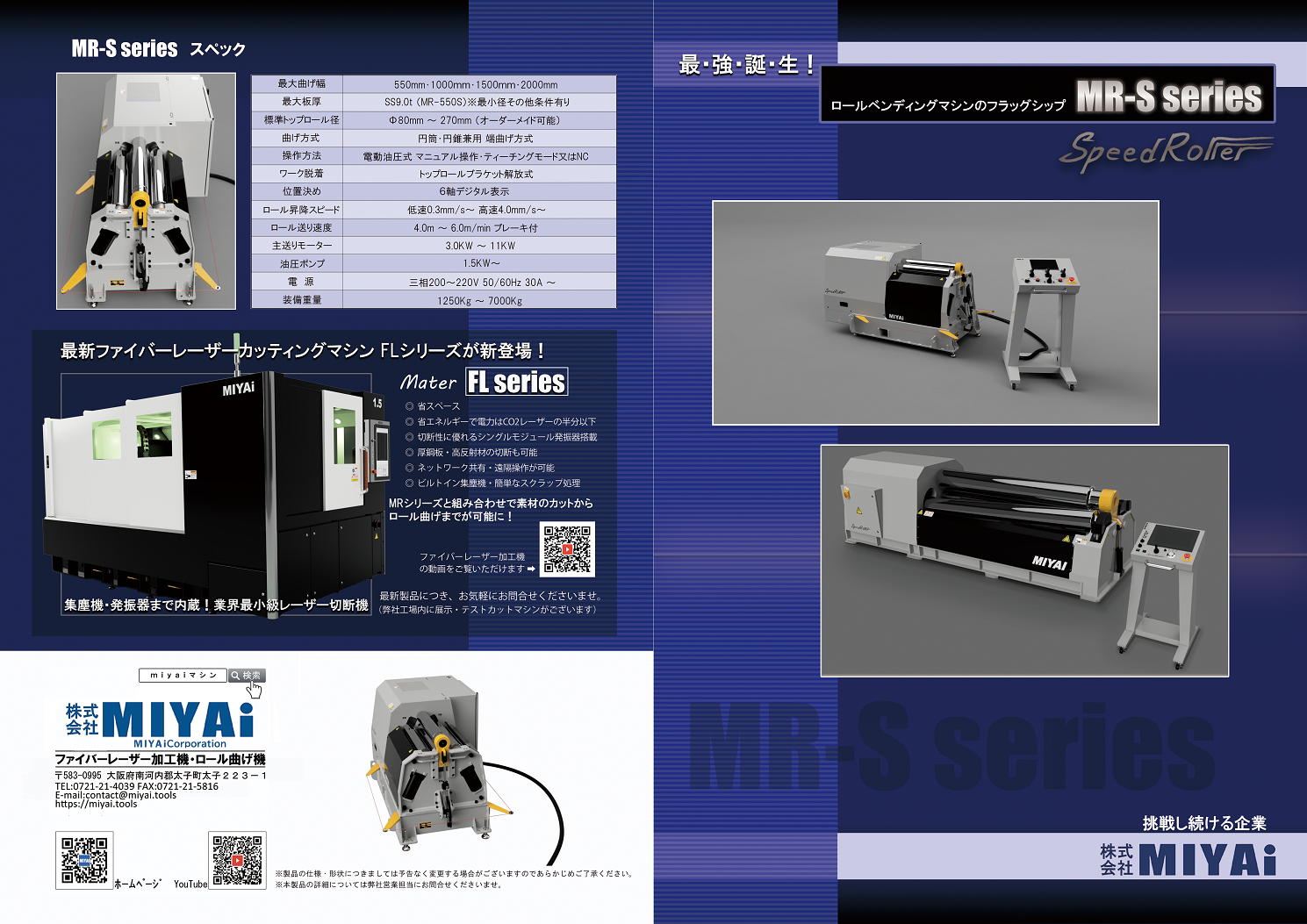Click the 低速0.3mm/s～ 高速4.0mm/s～ value
The width and height of the screenshot is (1307, 924).
coord(477,210)
